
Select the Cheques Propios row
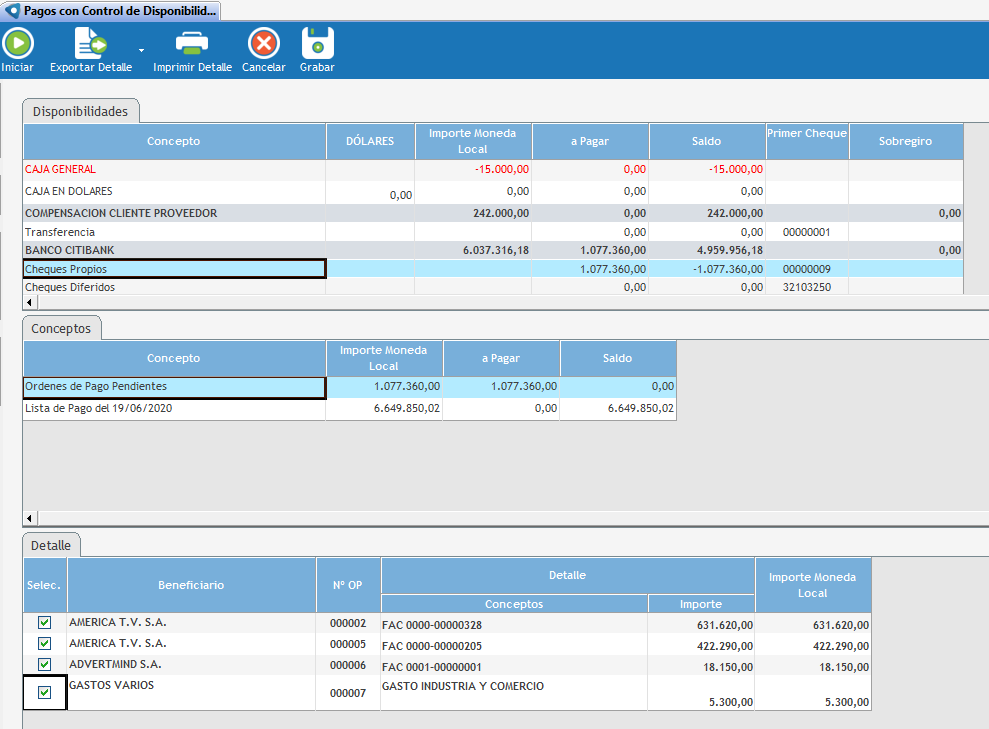[x=174, y=269]
